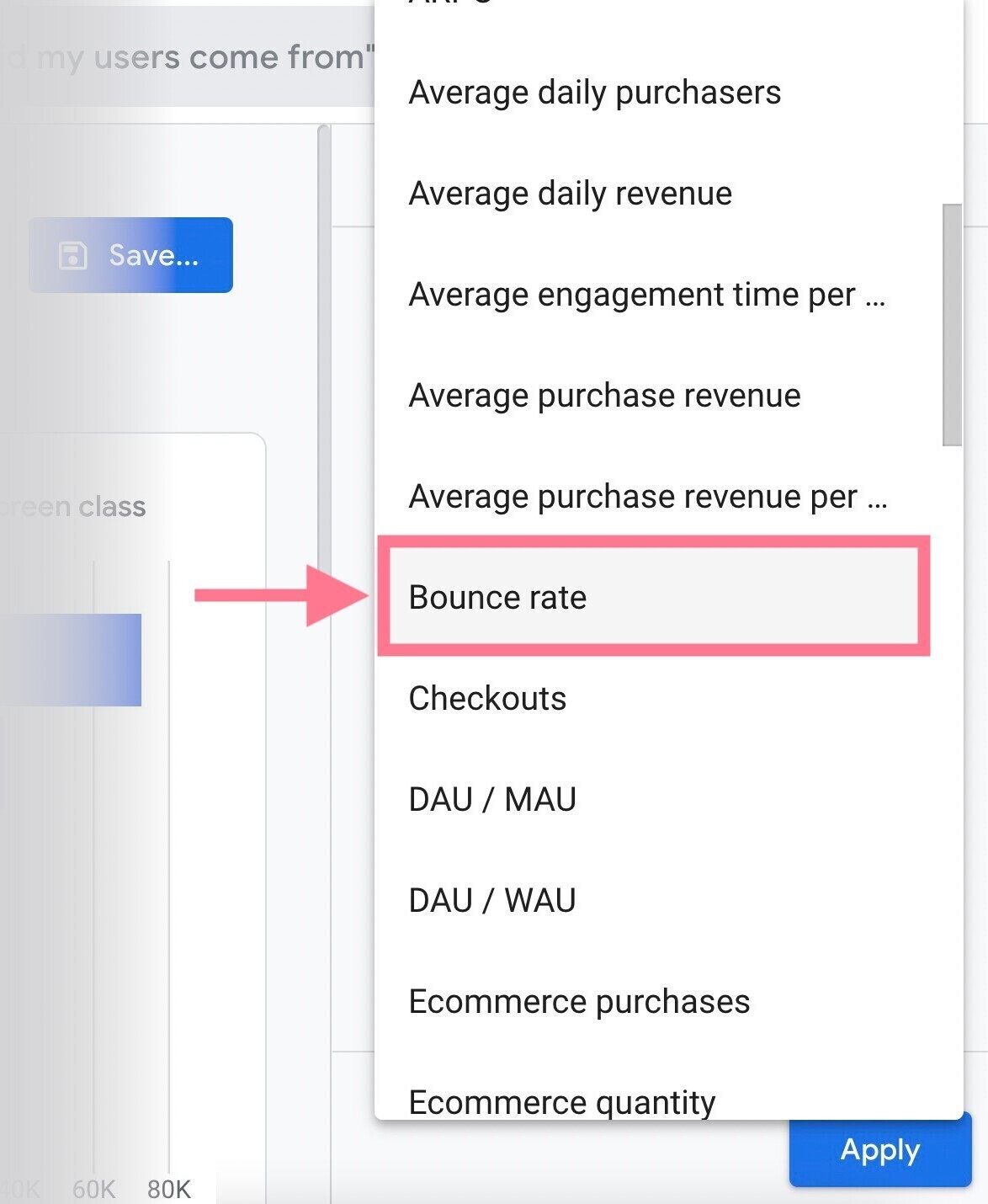Choose Average purchase revenue per option

click(648, 497)
